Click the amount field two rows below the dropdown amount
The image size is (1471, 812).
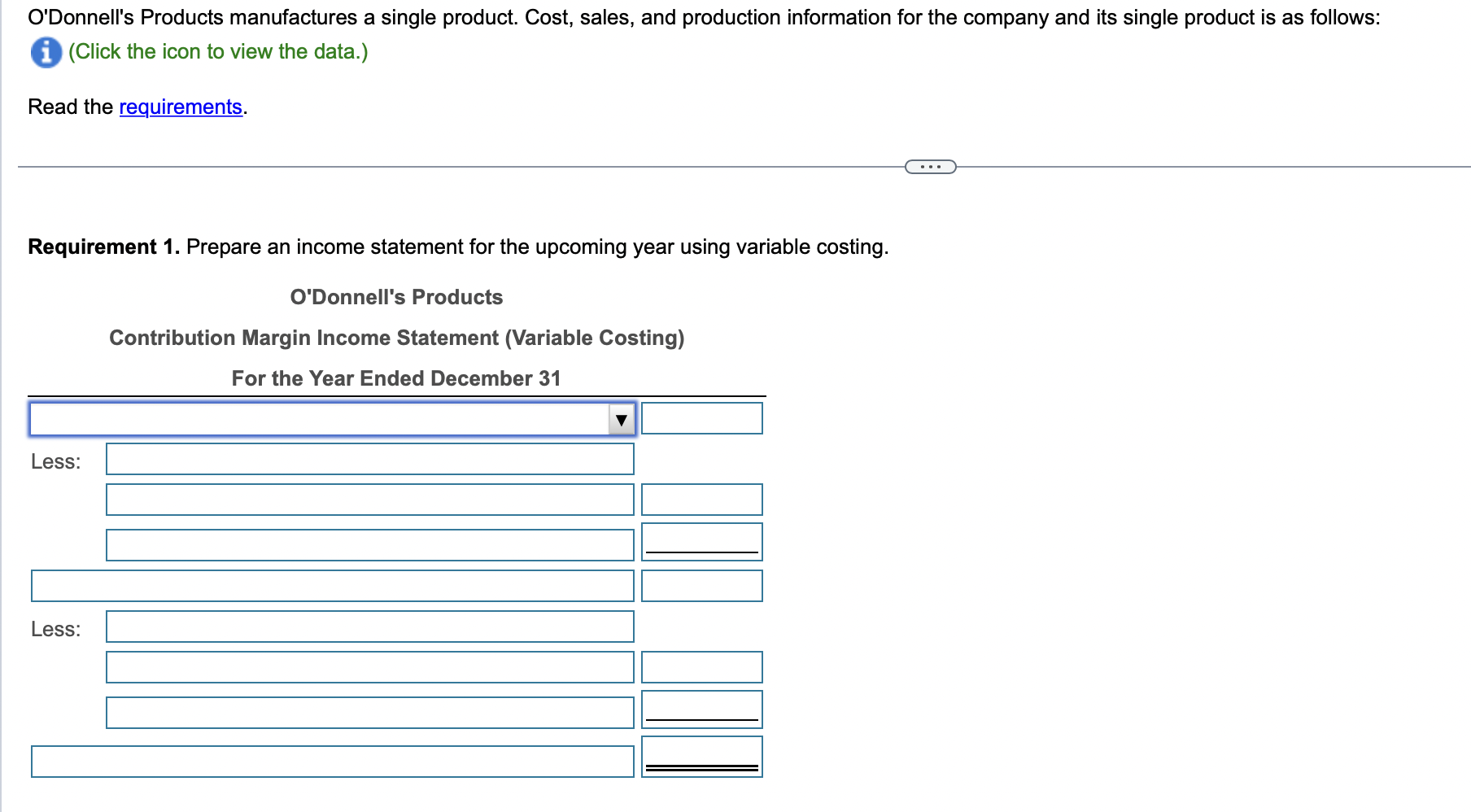point(701,500)
